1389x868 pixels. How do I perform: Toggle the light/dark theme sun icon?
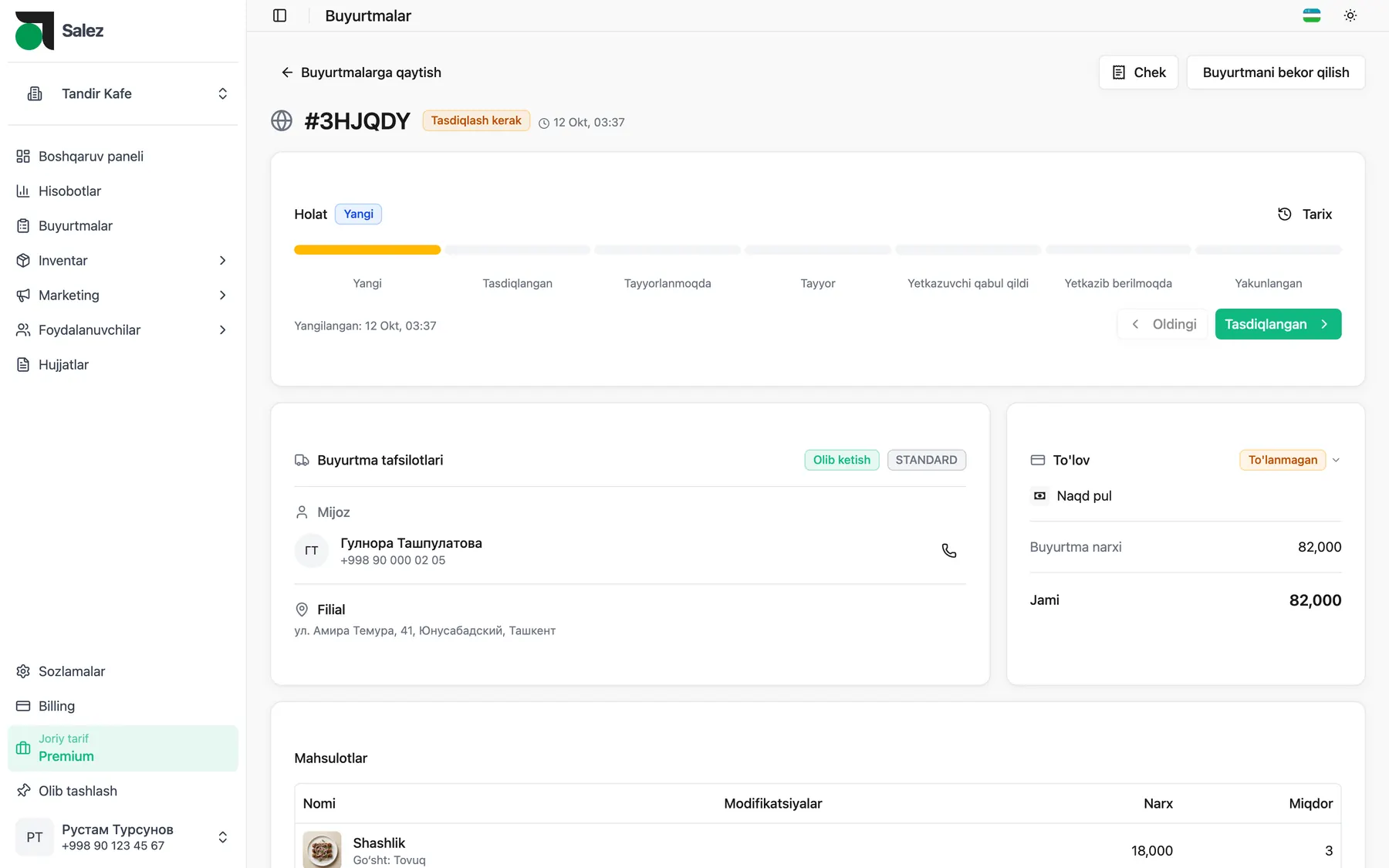[x=1350, y=15]
